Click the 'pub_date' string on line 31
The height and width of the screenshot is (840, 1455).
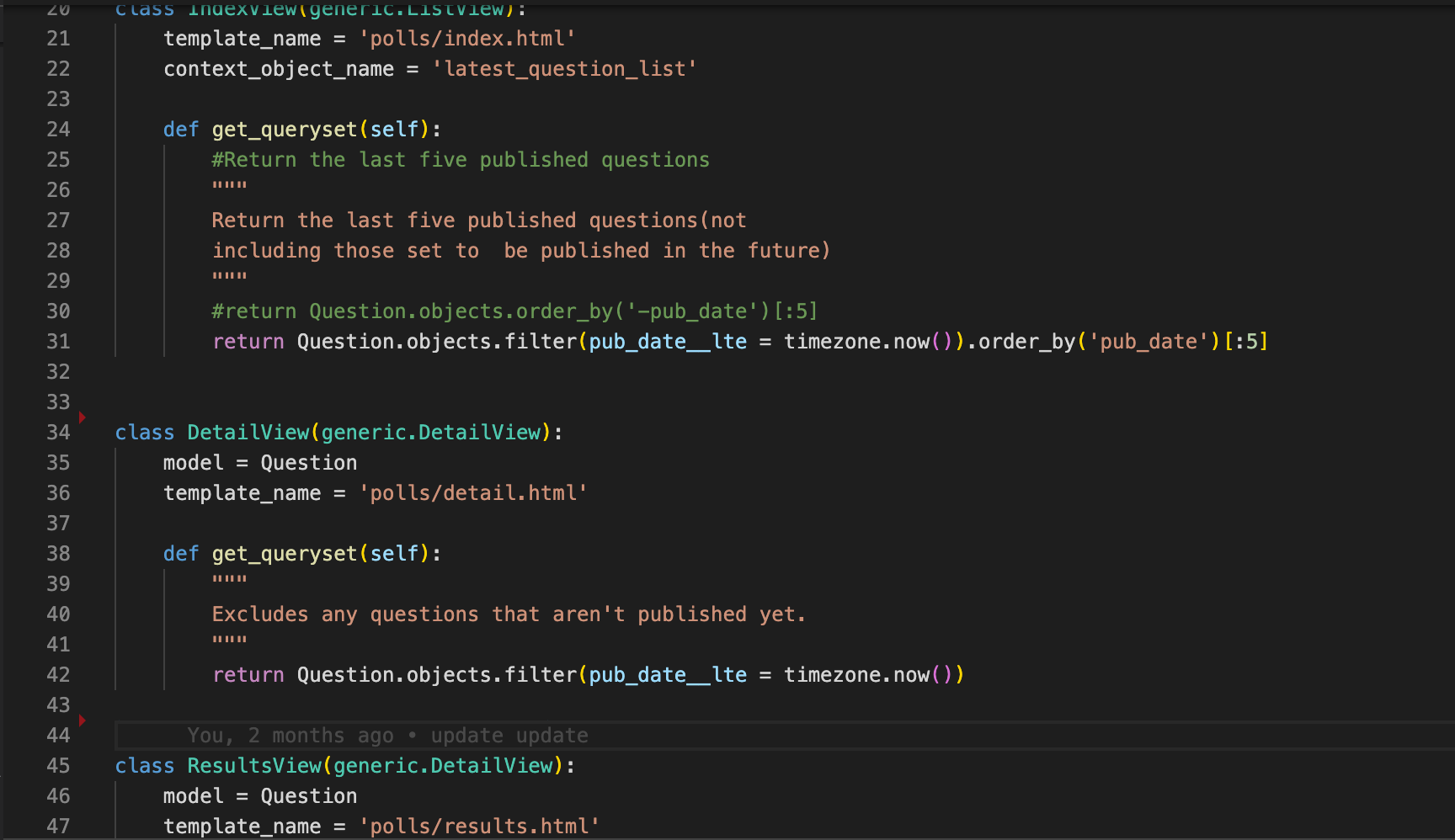tap(1149, 342)
